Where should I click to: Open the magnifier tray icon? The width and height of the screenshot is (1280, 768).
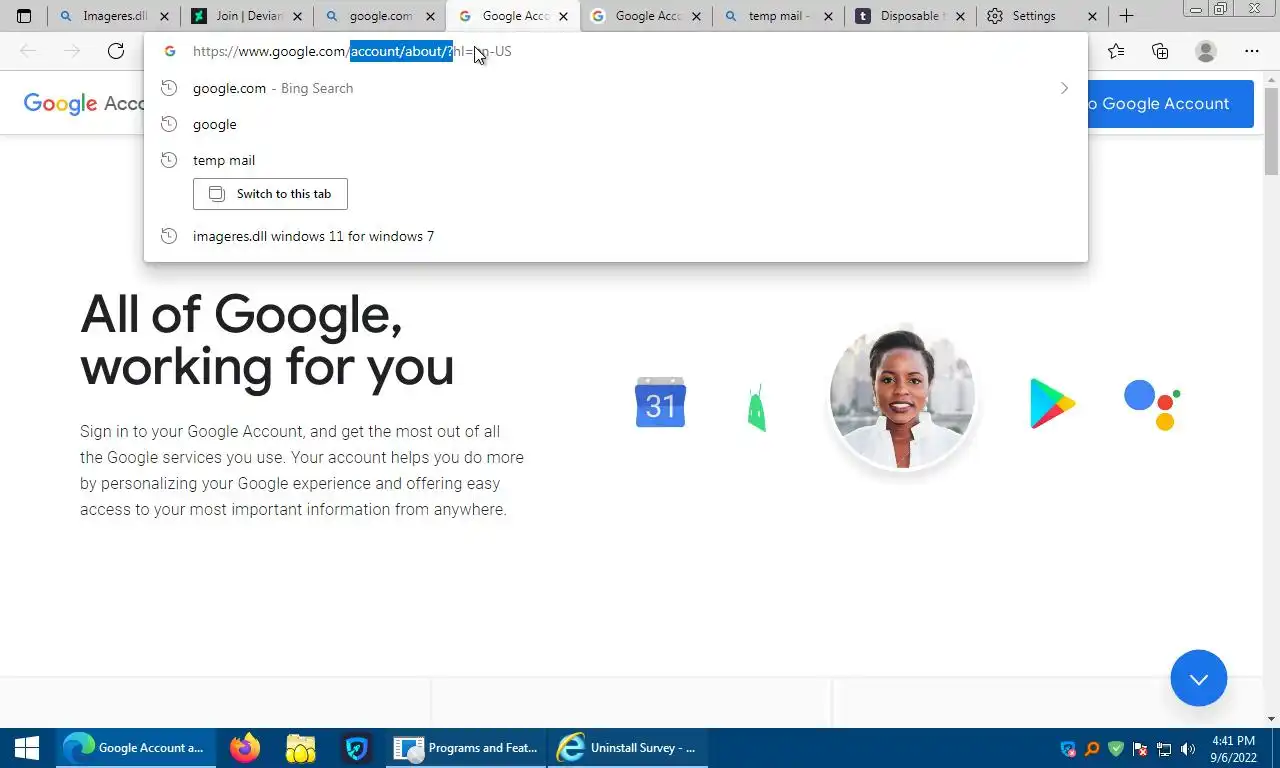pos(1092,748)
